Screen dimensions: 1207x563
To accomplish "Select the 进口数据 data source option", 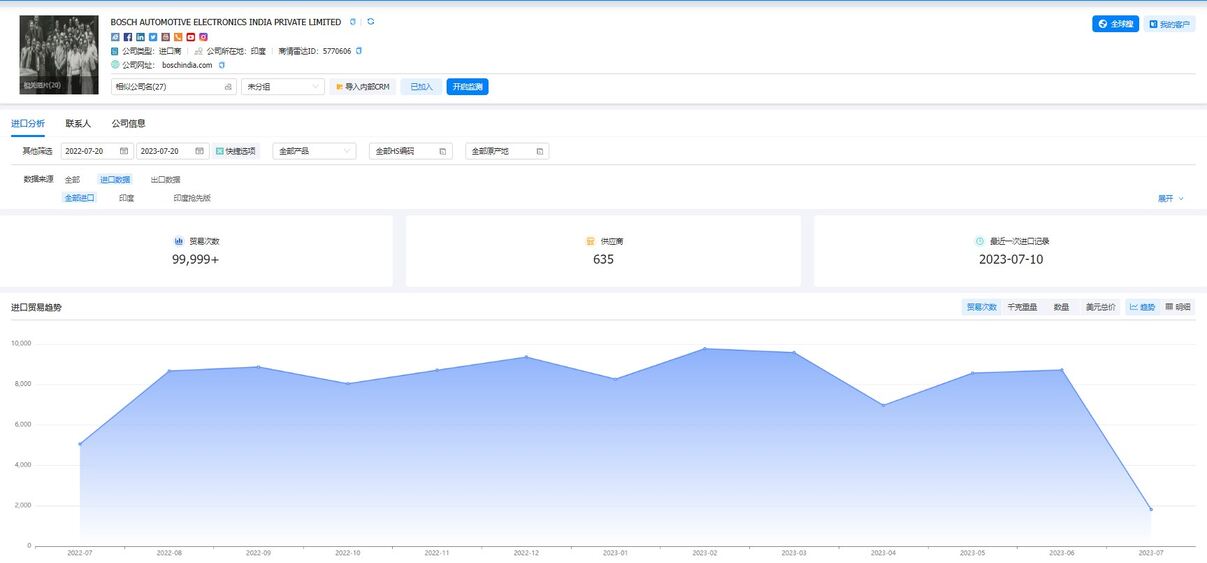I will pos(115,180).
